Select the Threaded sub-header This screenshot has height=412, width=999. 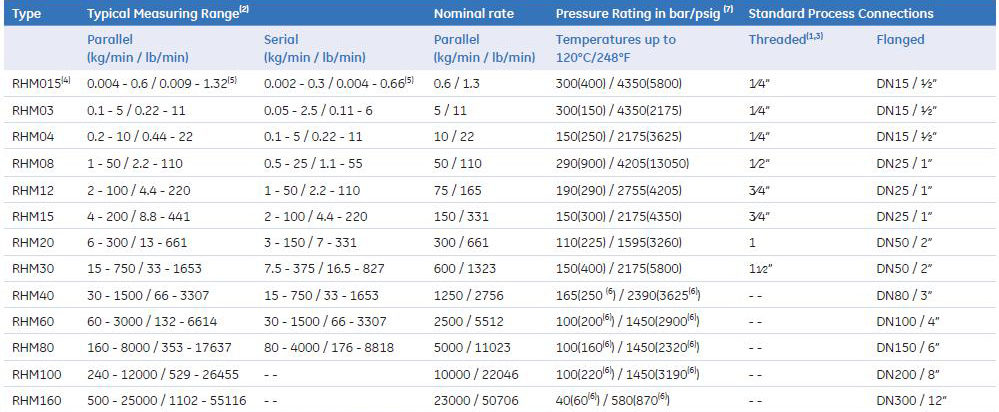tap(777, 40)
